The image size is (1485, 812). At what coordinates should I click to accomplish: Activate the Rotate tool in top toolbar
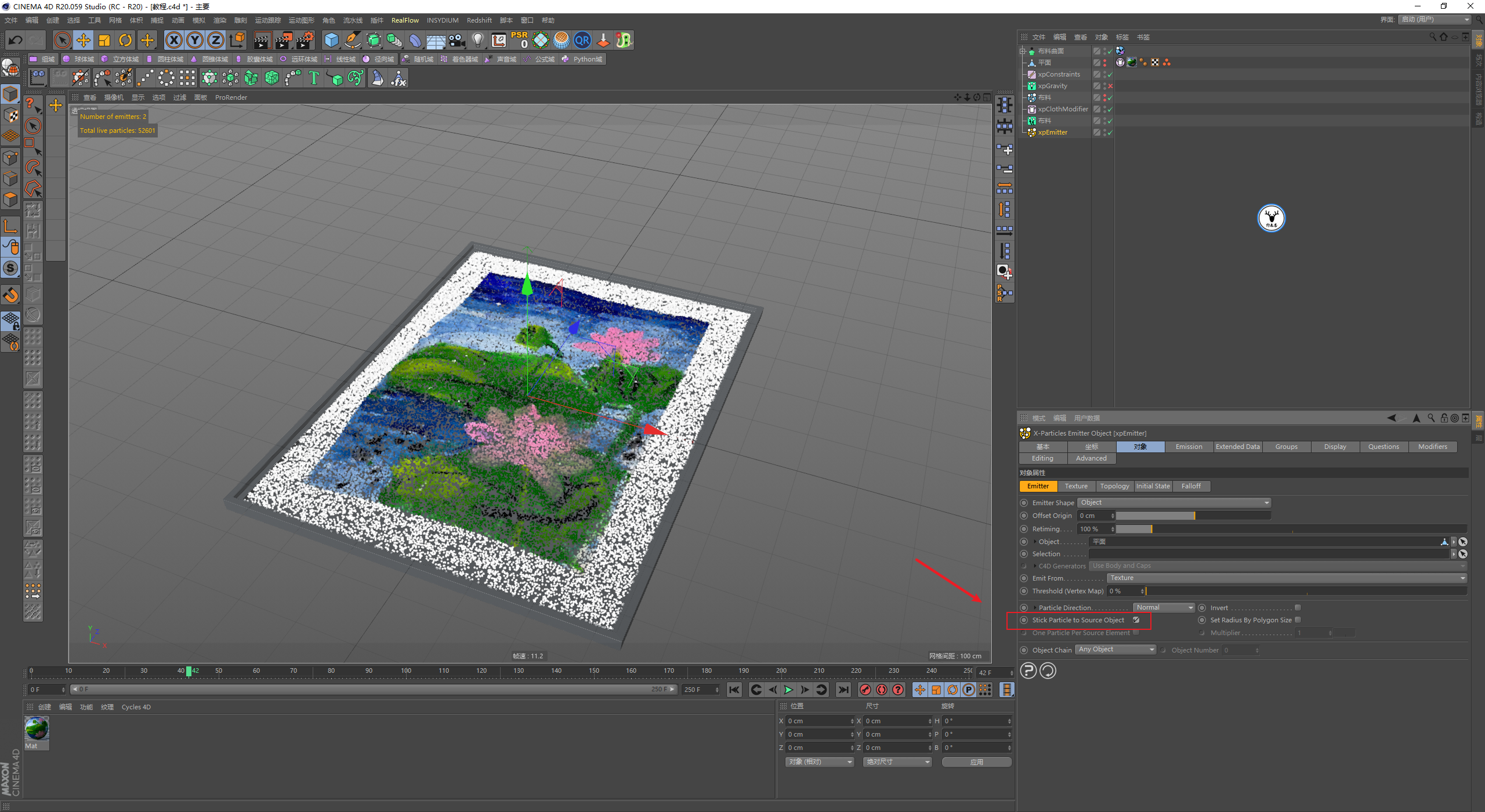(x=125, y=40)
